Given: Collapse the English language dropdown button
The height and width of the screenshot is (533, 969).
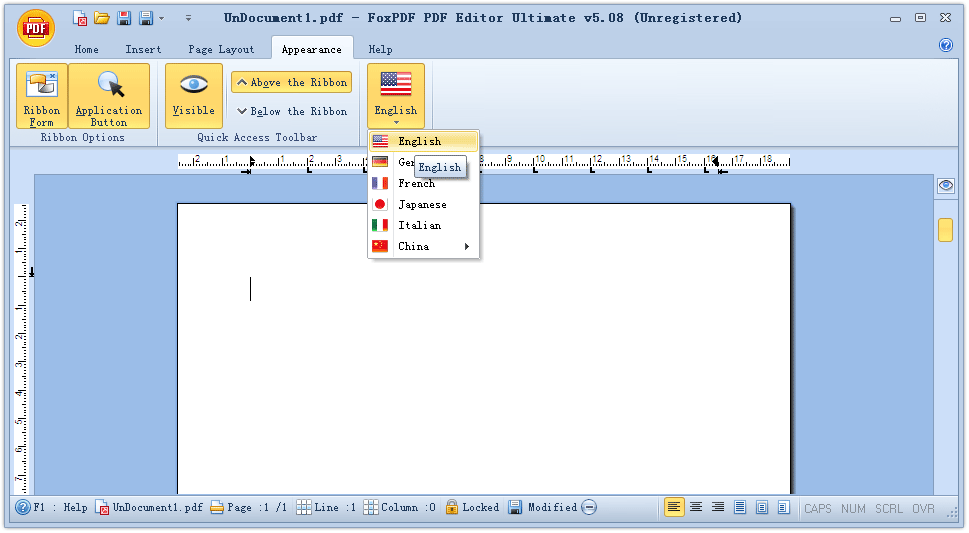Looking at the screenshot, I should pos(396,96).
